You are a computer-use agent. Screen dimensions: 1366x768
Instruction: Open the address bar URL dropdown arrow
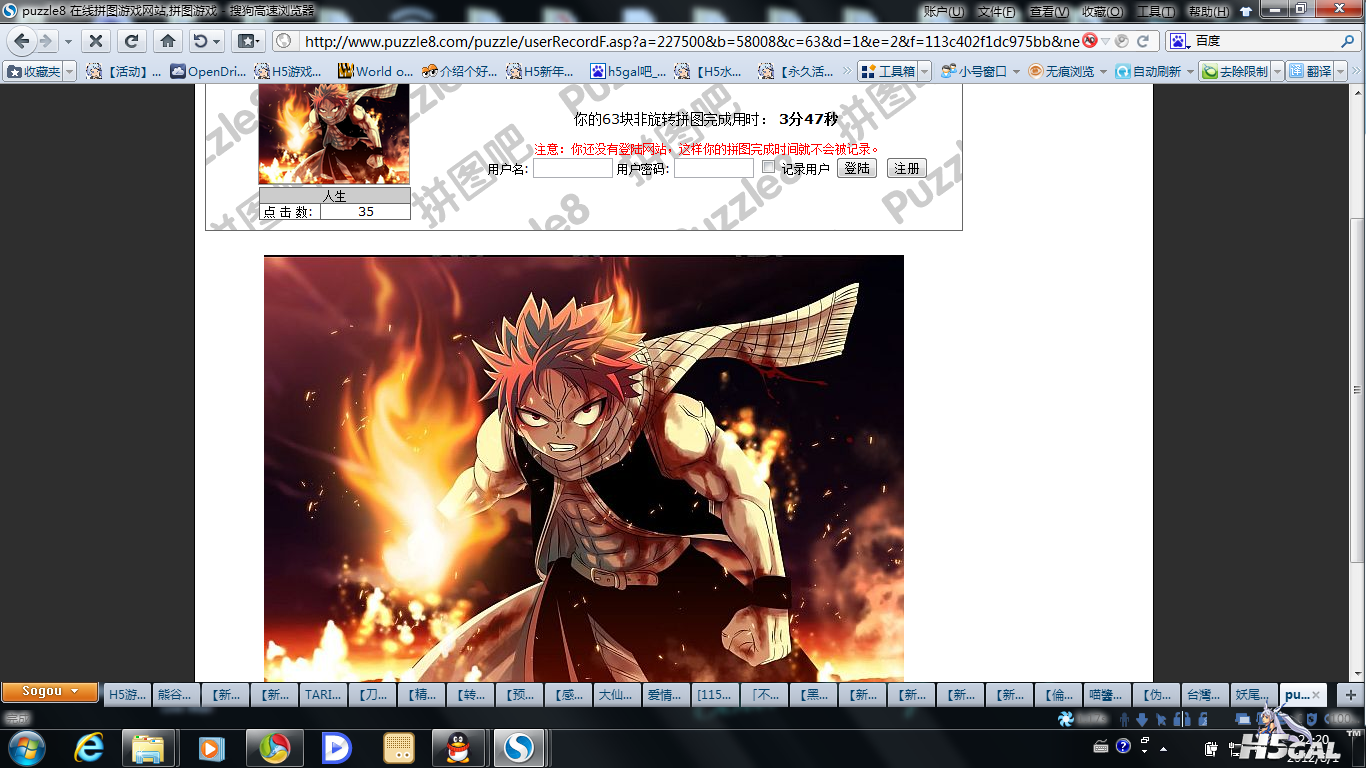click(1106, 41)
